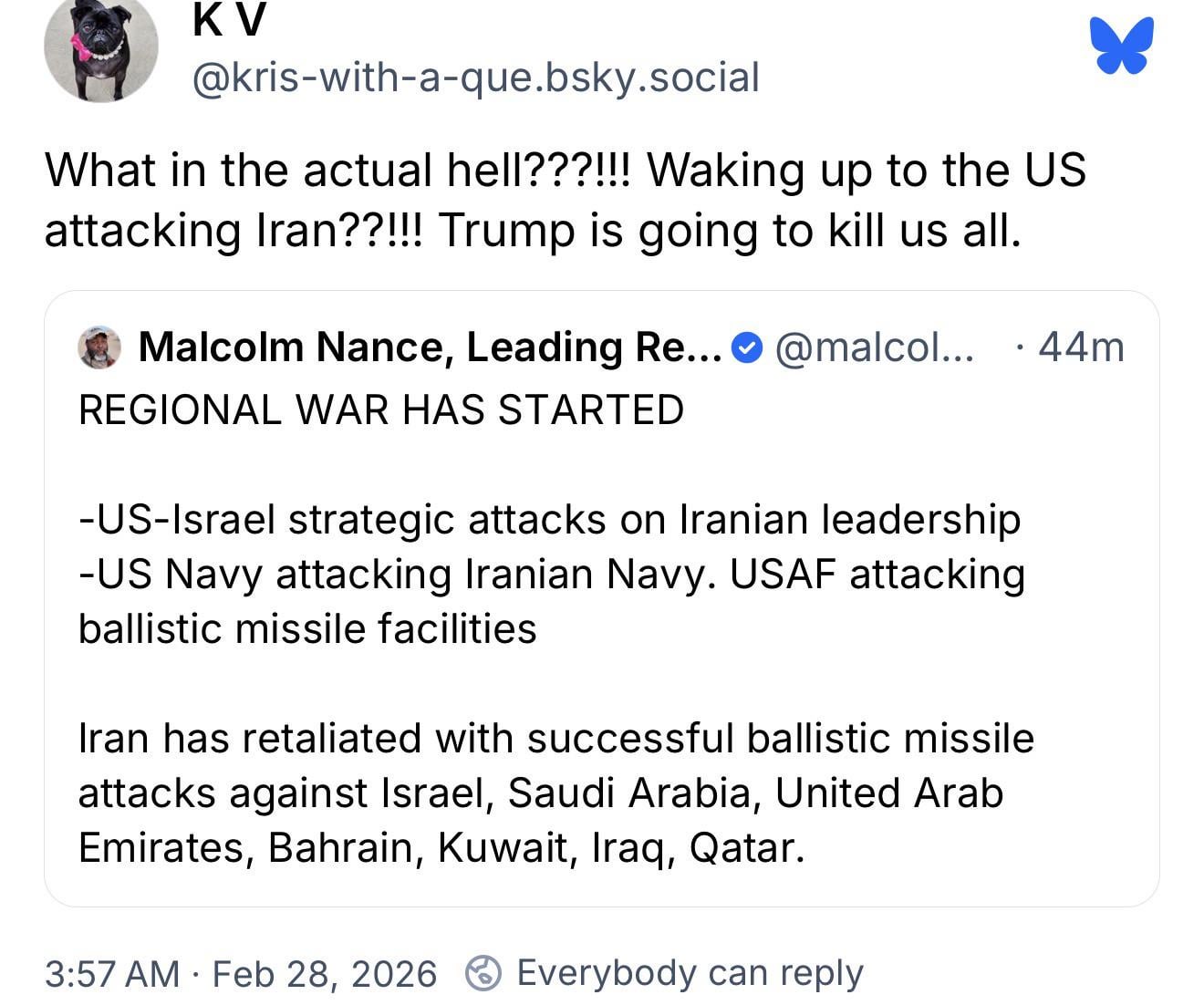1204x1005 pixels.
Task: Click K V's pug profile avatar
Action: coord(100,48)
